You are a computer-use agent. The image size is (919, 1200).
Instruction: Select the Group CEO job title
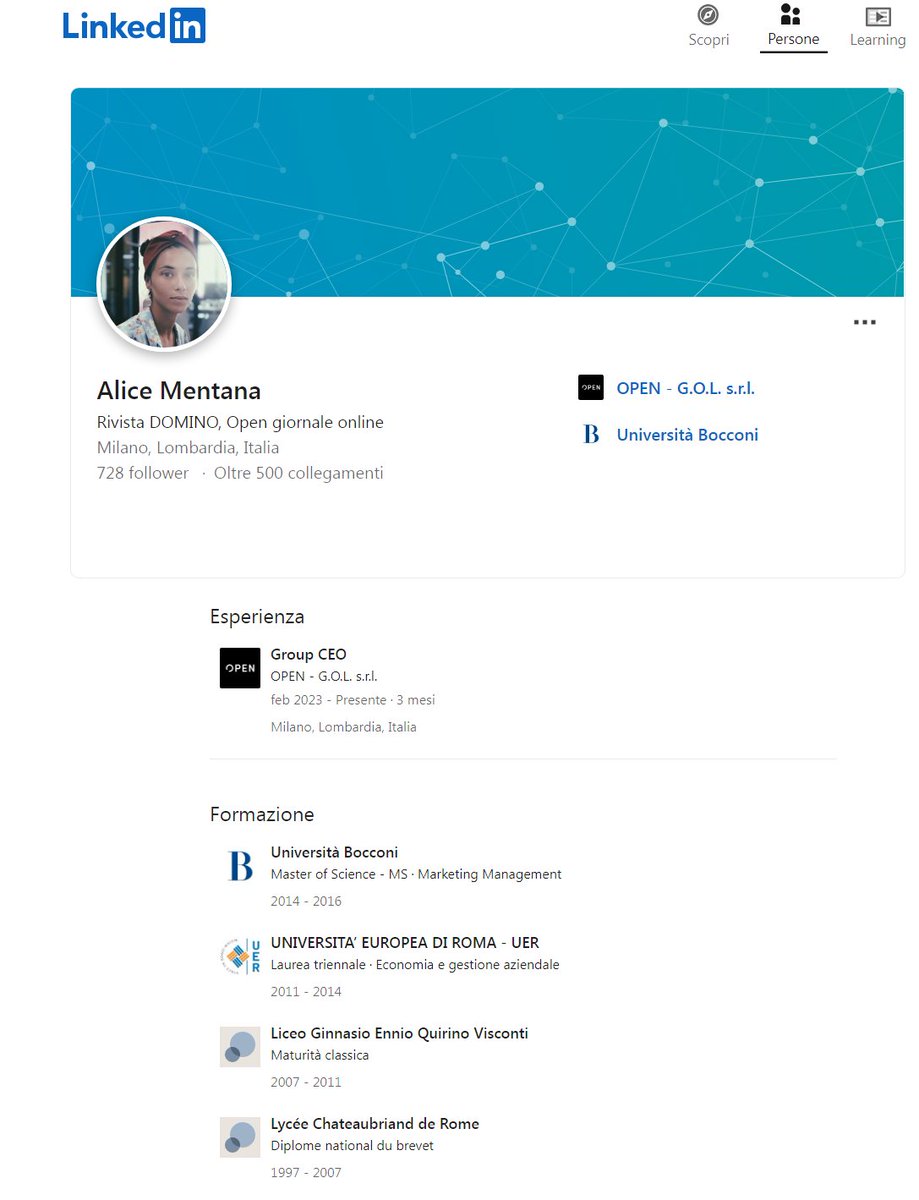(x=308, y=655)
